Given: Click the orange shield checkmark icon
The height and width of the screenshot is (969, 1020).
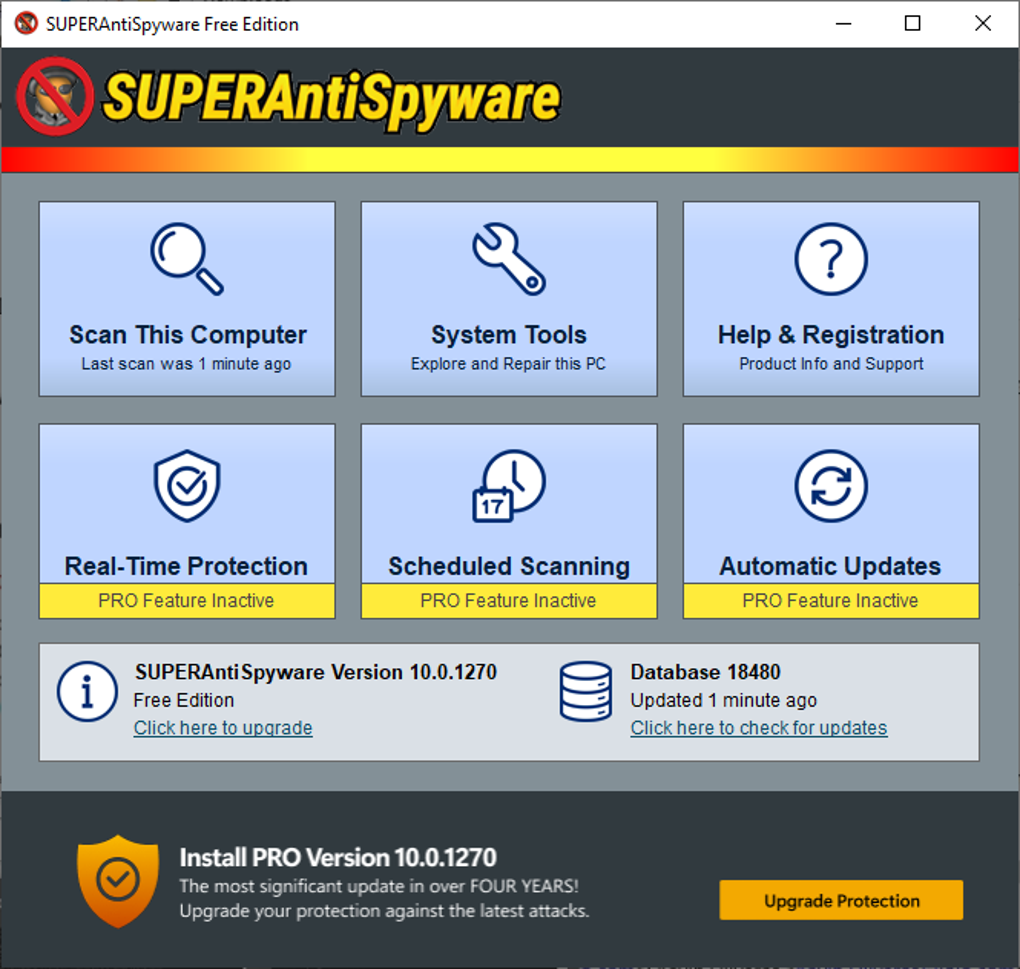Looking at the screenshot, I should 118,880.
